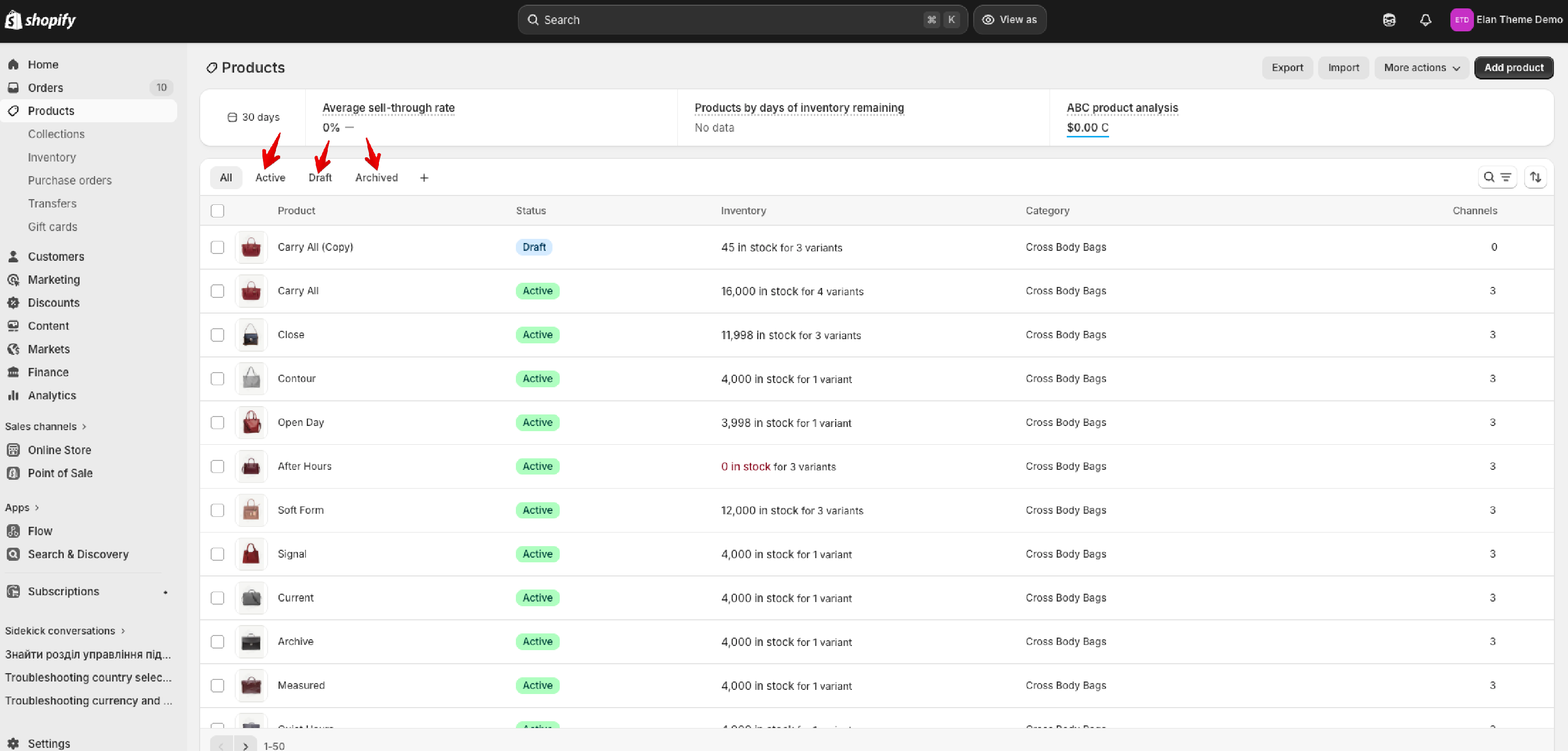The height and width of the screenshot is (751, 1568).
Task: Click the sort products arrows icon
Action: coord(1535,177)
